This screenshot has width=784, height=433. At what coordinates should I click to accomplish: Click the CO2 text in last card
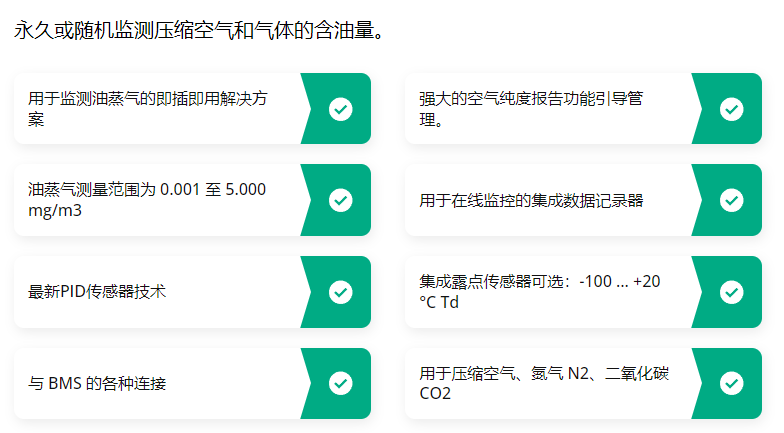coord(435,394)
